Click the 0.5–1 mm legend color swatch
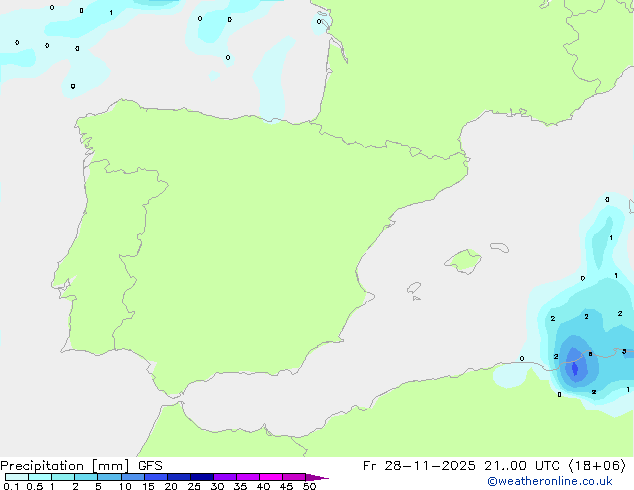Viewport: 634px width, 490px height. [40, 477]
